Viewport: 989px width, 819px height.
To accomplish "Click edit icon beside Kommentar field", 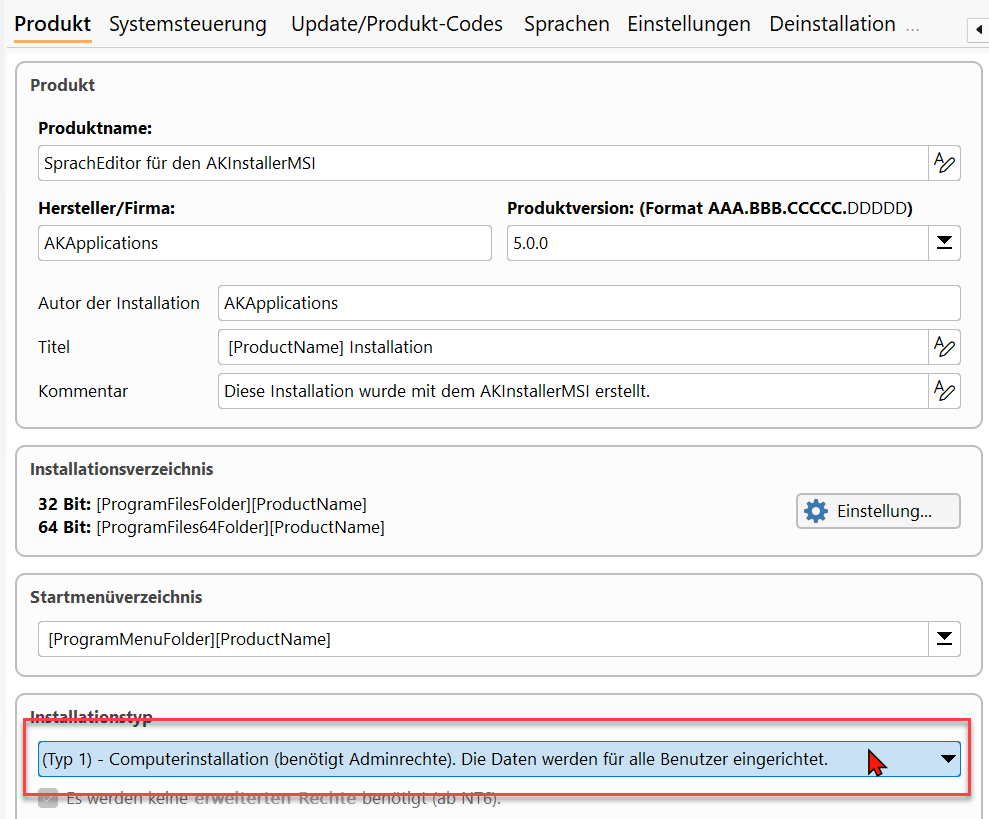I will click(944, 391).
